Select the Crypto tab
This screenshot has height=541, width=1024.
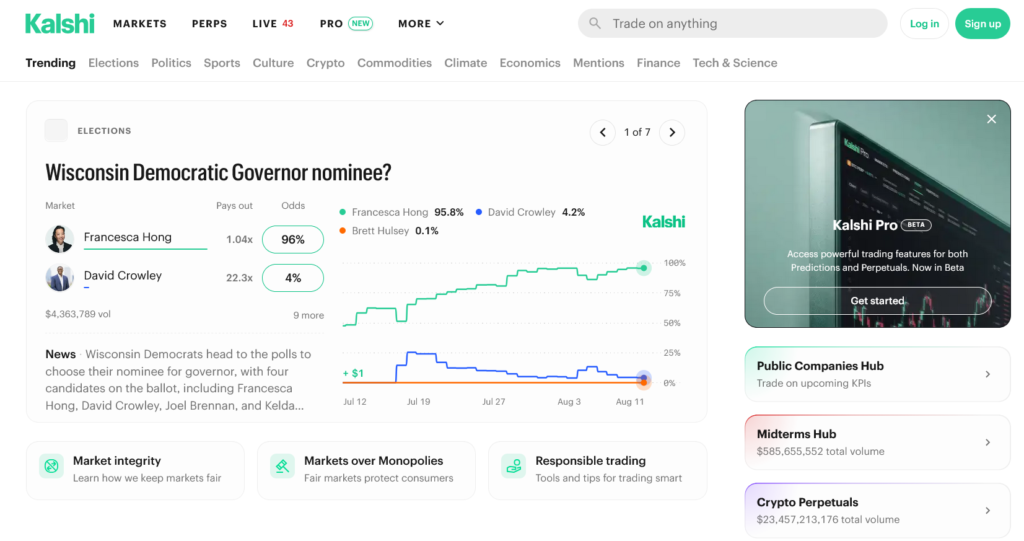click(325, 63)
